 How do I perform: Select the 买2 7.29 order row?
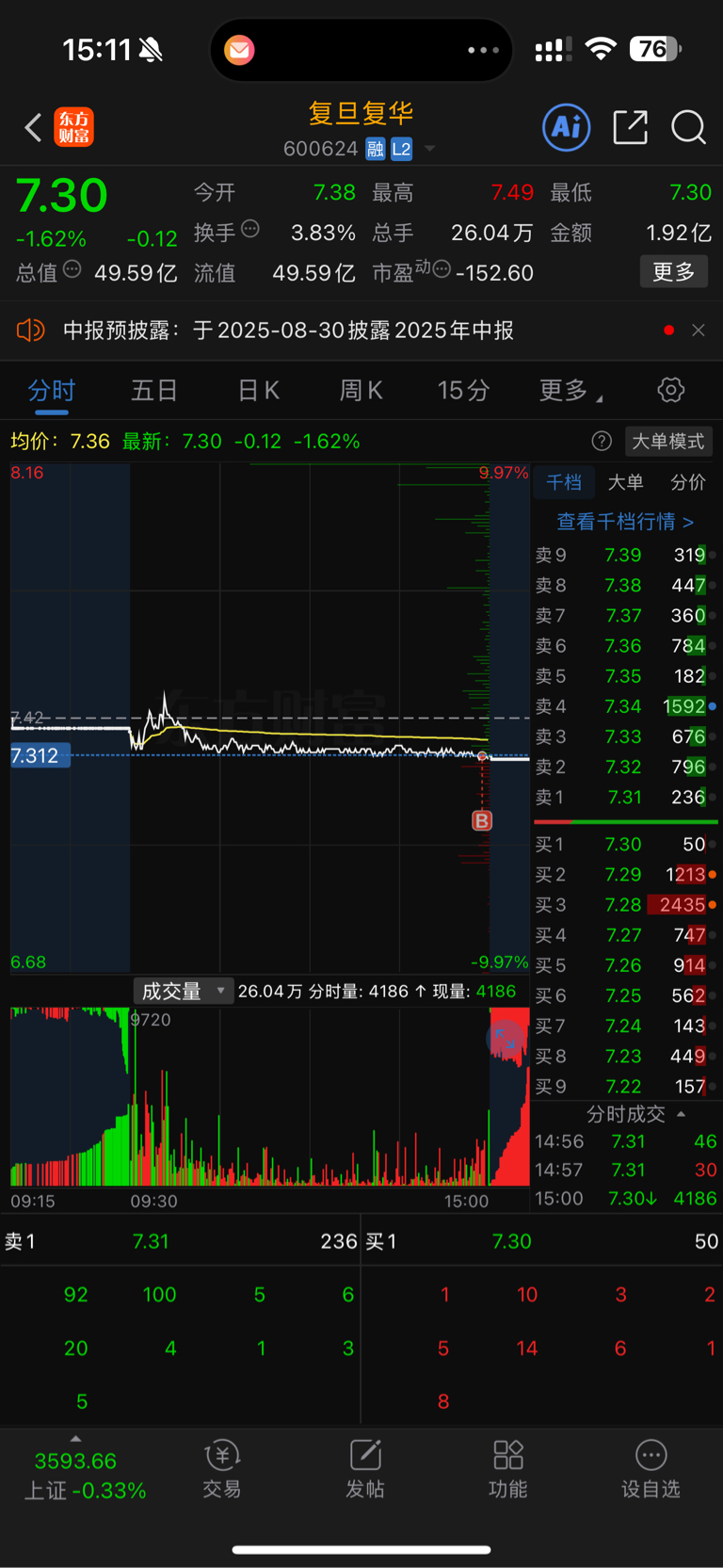pyautogui.click(x=626, y=875)
